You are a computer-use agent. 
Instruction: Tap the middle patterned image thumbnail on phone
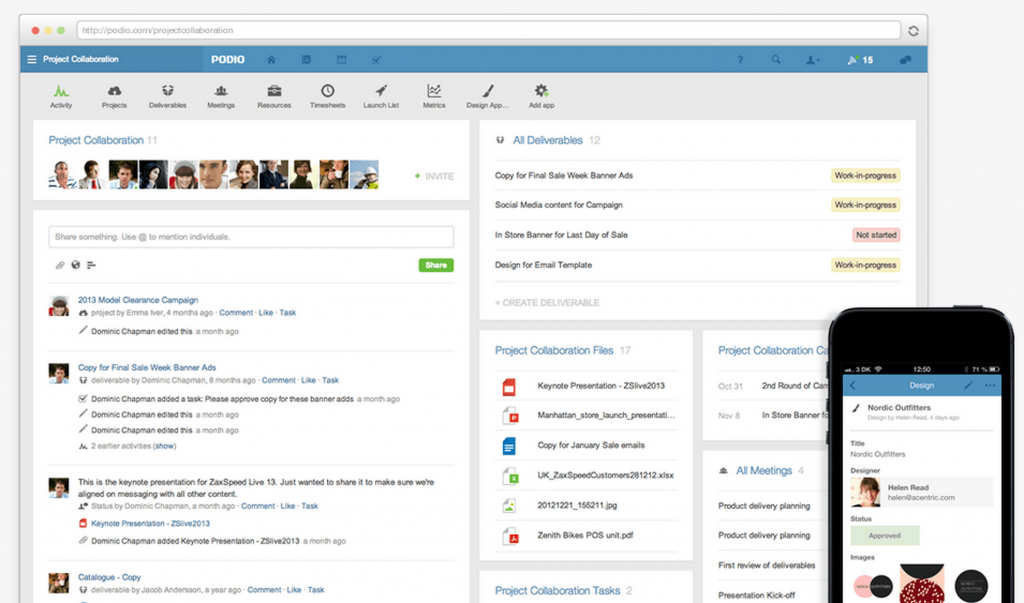[921, 584]
